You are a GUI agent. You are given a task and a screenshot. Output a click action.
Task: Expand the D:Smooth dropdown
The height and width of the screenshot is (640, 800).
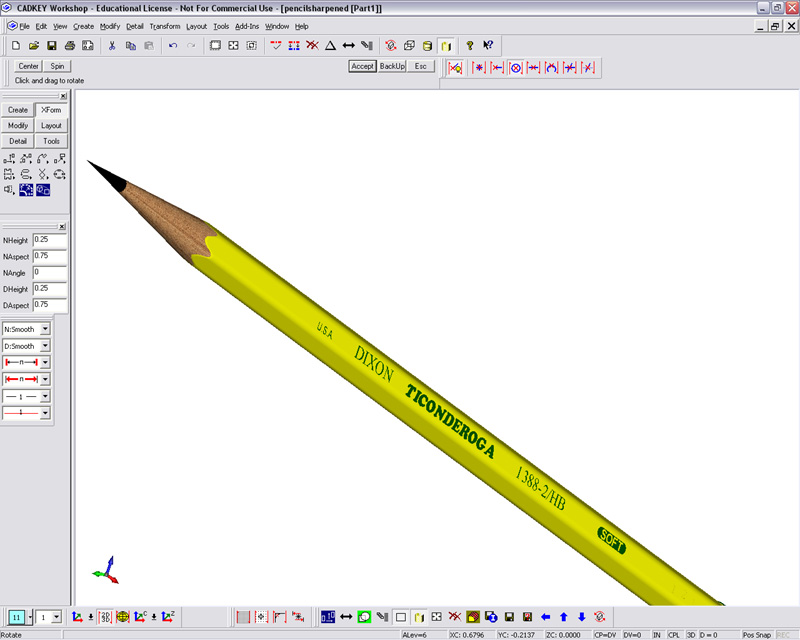point(45,346)
